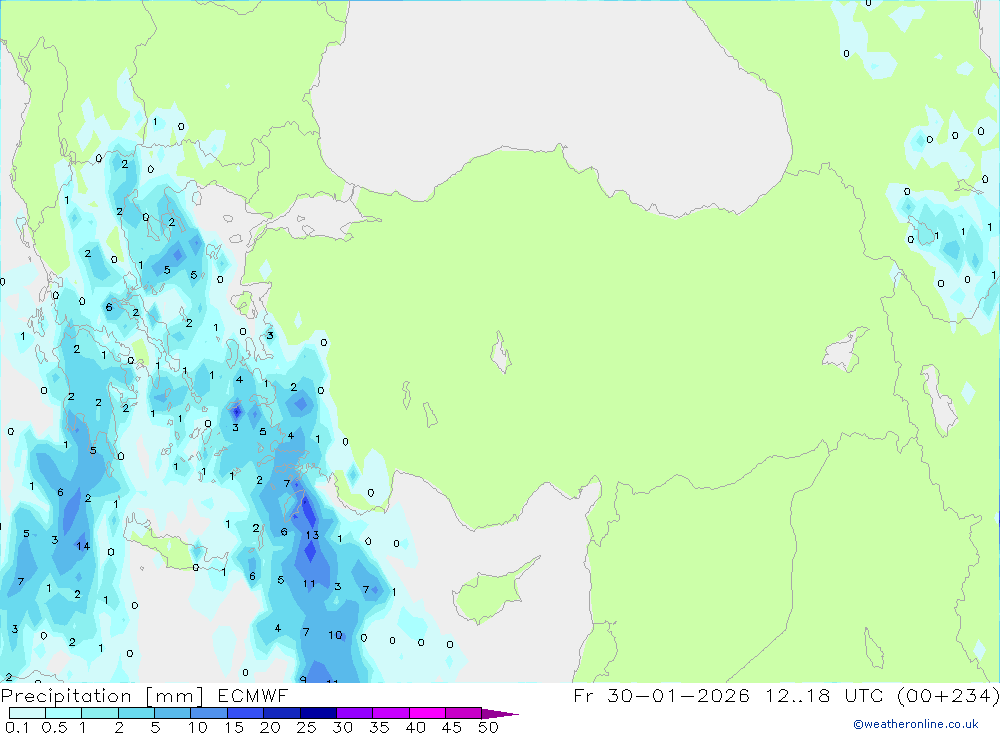This screenshot has height=733, width=1000.
Task: Click the 'Precipitation [mm] ECMWF' title text
Action: tap(145, 695)
